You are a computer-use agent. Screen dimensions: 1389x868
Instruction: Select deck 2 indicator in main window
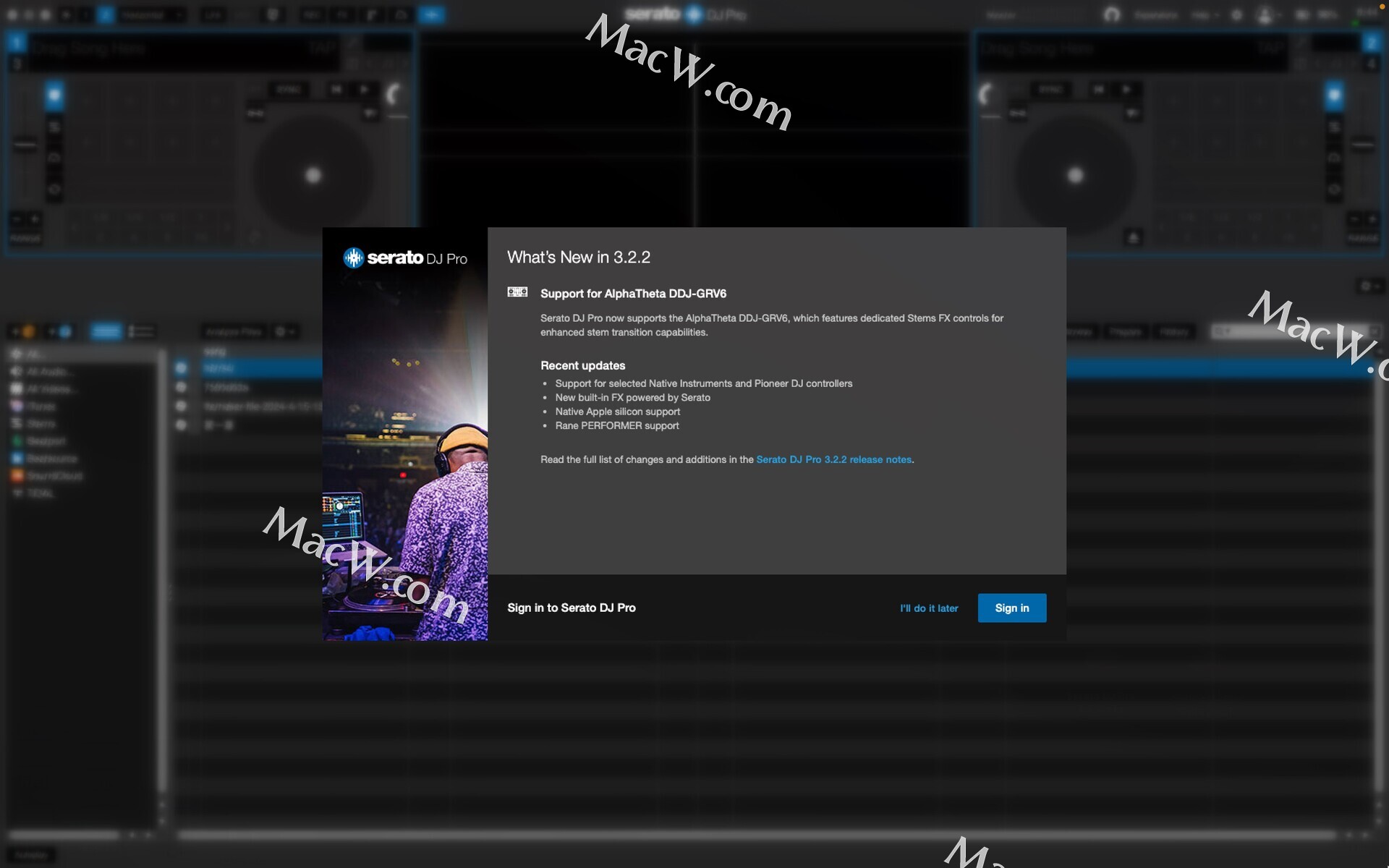click(1372, 43)
